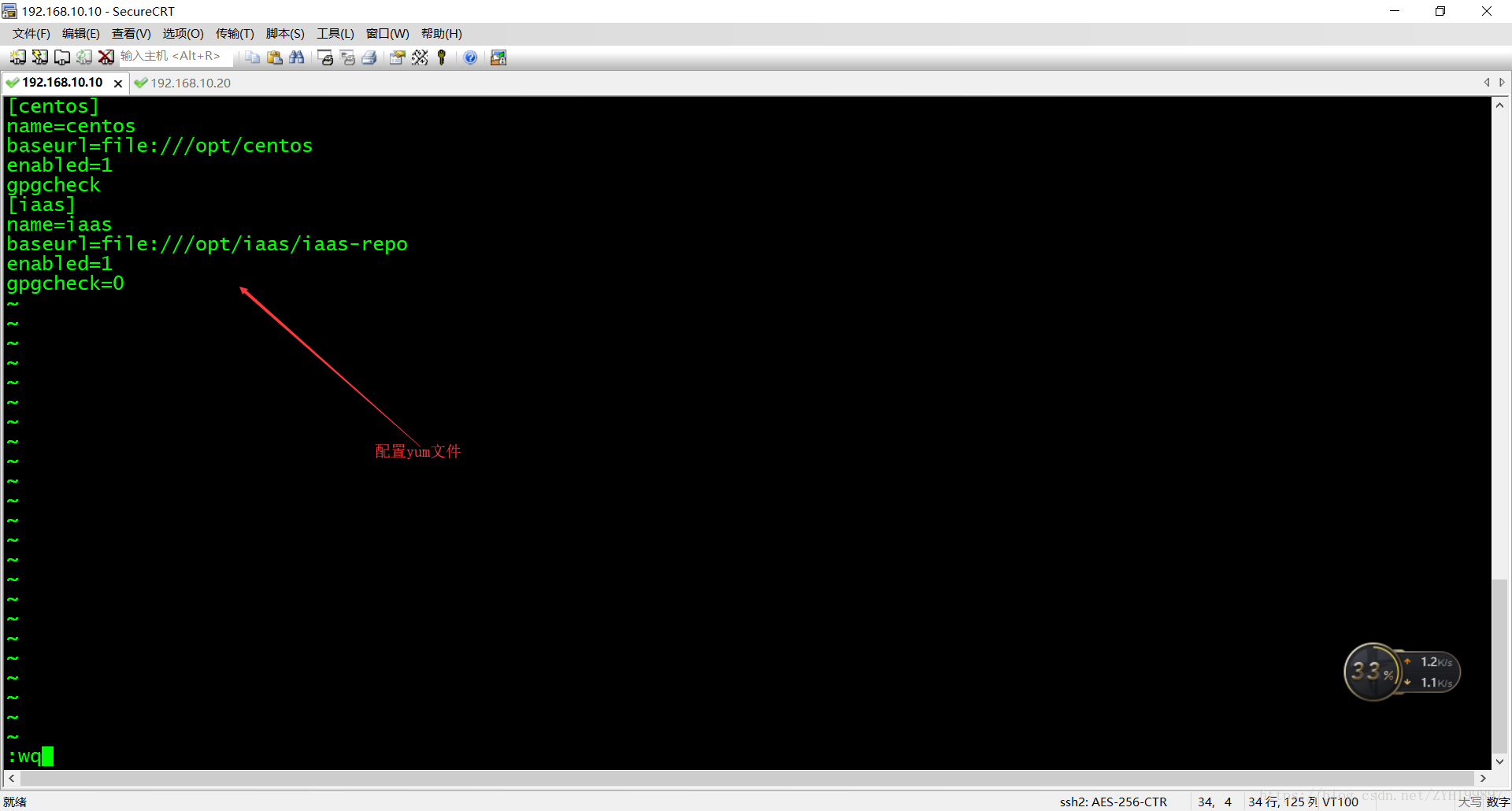This screenshot has width=1512, height=811.
Task: Select the 192.168.10.10 session tab
Action: click(x=61, y=83)
